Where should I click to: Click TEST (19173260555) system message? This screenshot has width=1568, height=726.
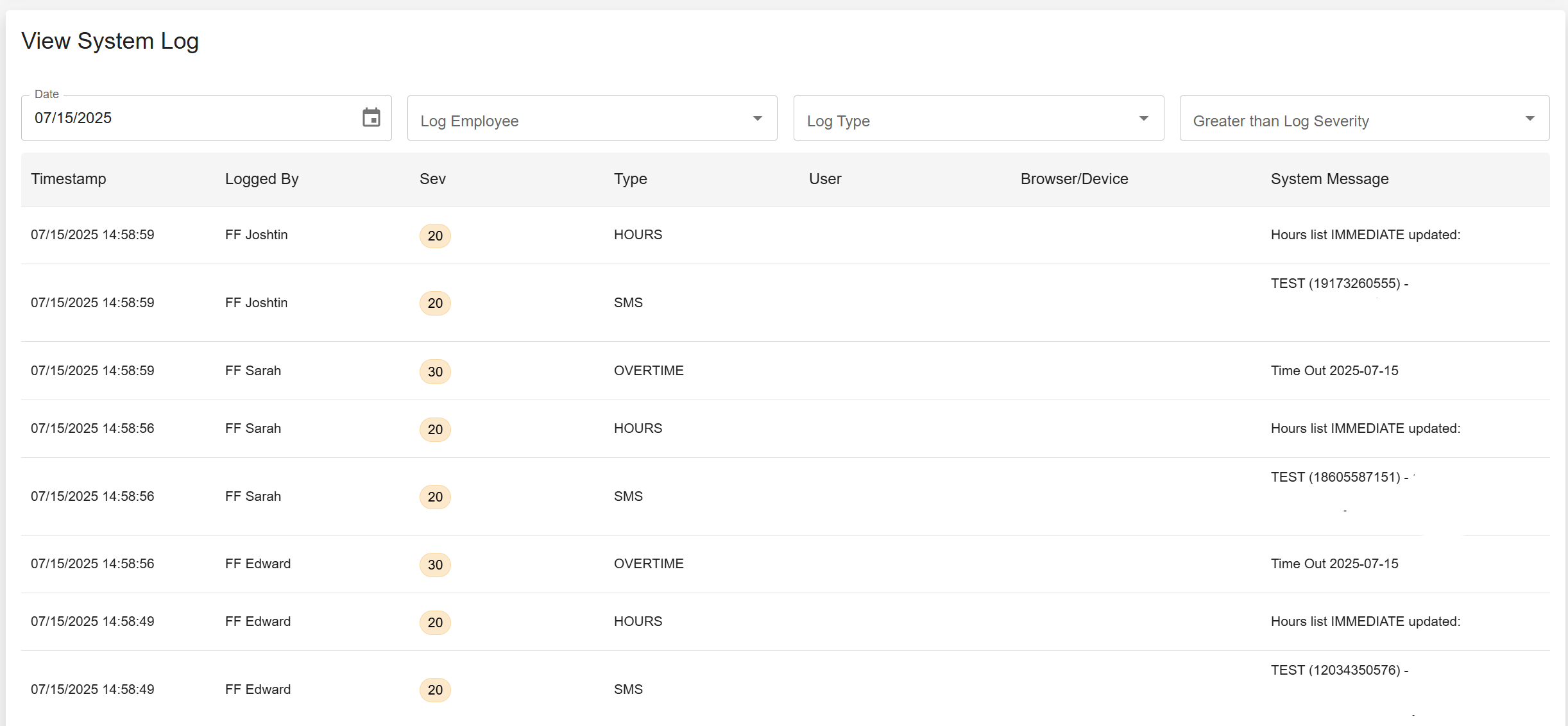click(1339, 283)
